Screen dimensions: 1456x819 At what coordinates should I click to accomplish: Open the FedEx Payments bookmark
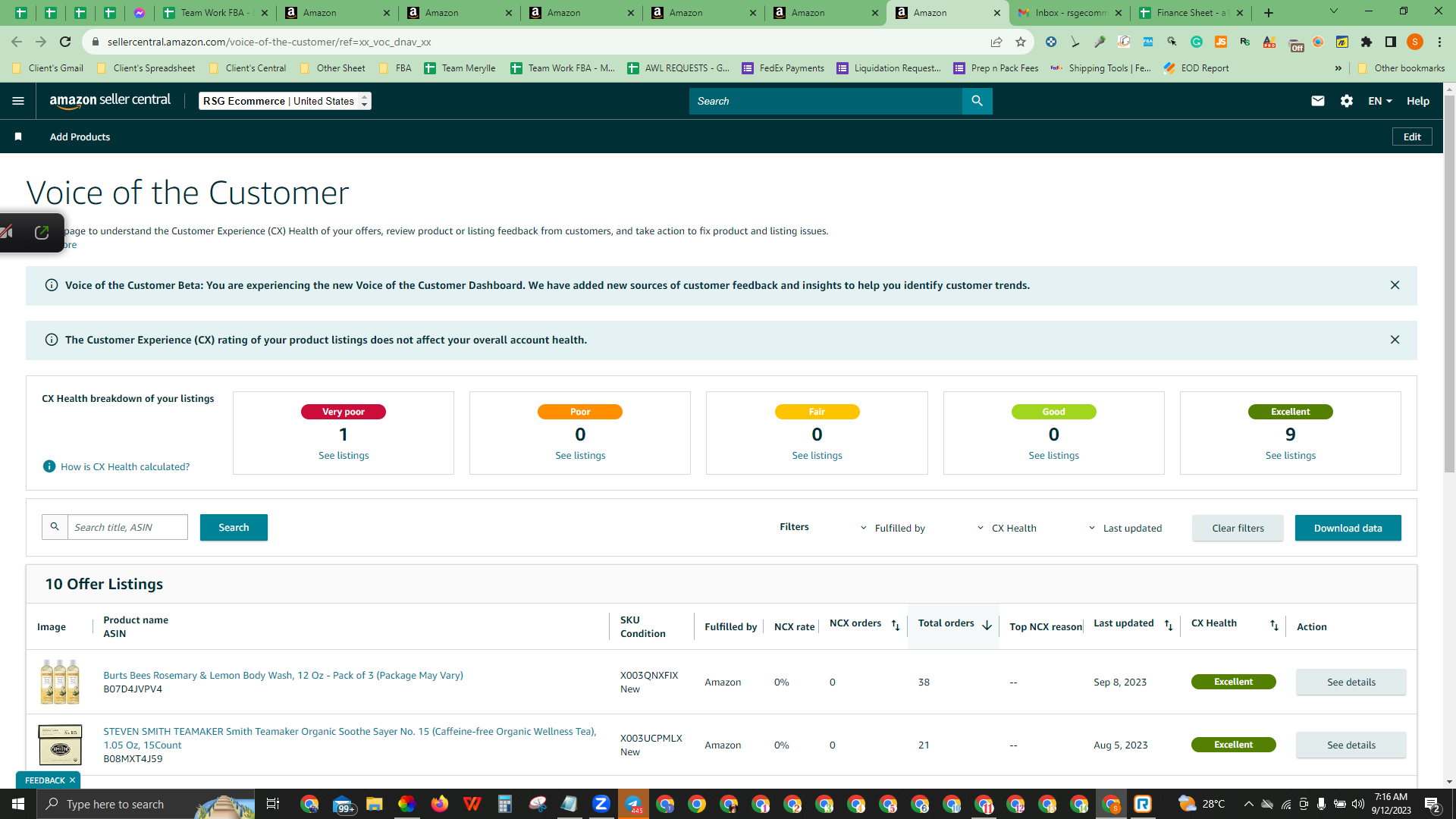[783, 68]
